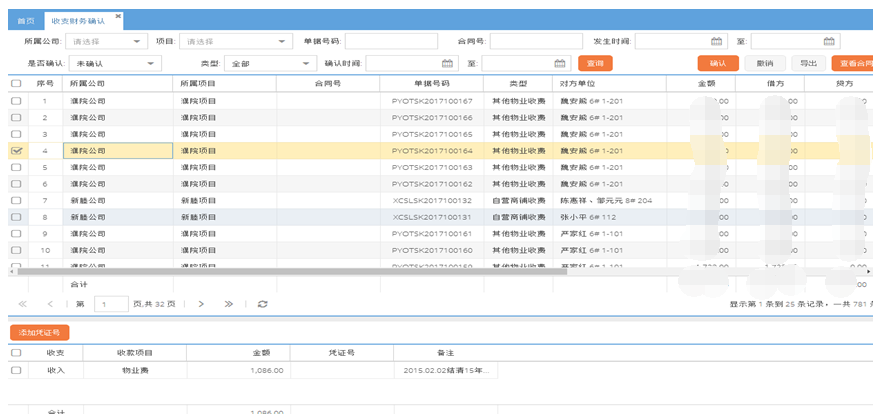894x416 pixels.
Task: Tick the select-all checkbox in the voucher table header
Action: click(x=17, y=353)
